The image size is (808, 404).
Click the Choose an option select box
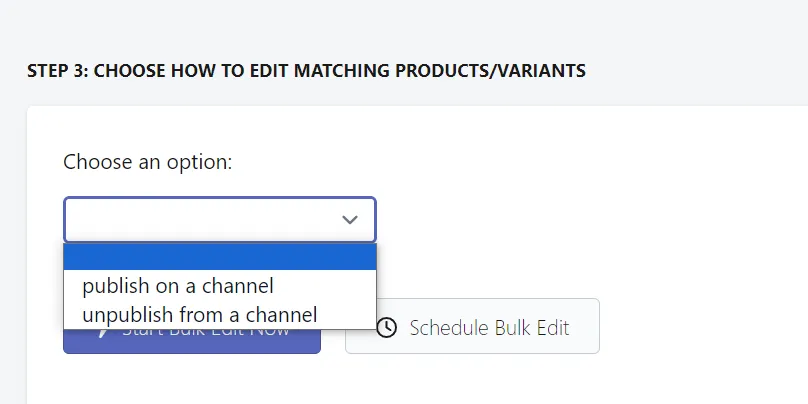click(220, 220)
